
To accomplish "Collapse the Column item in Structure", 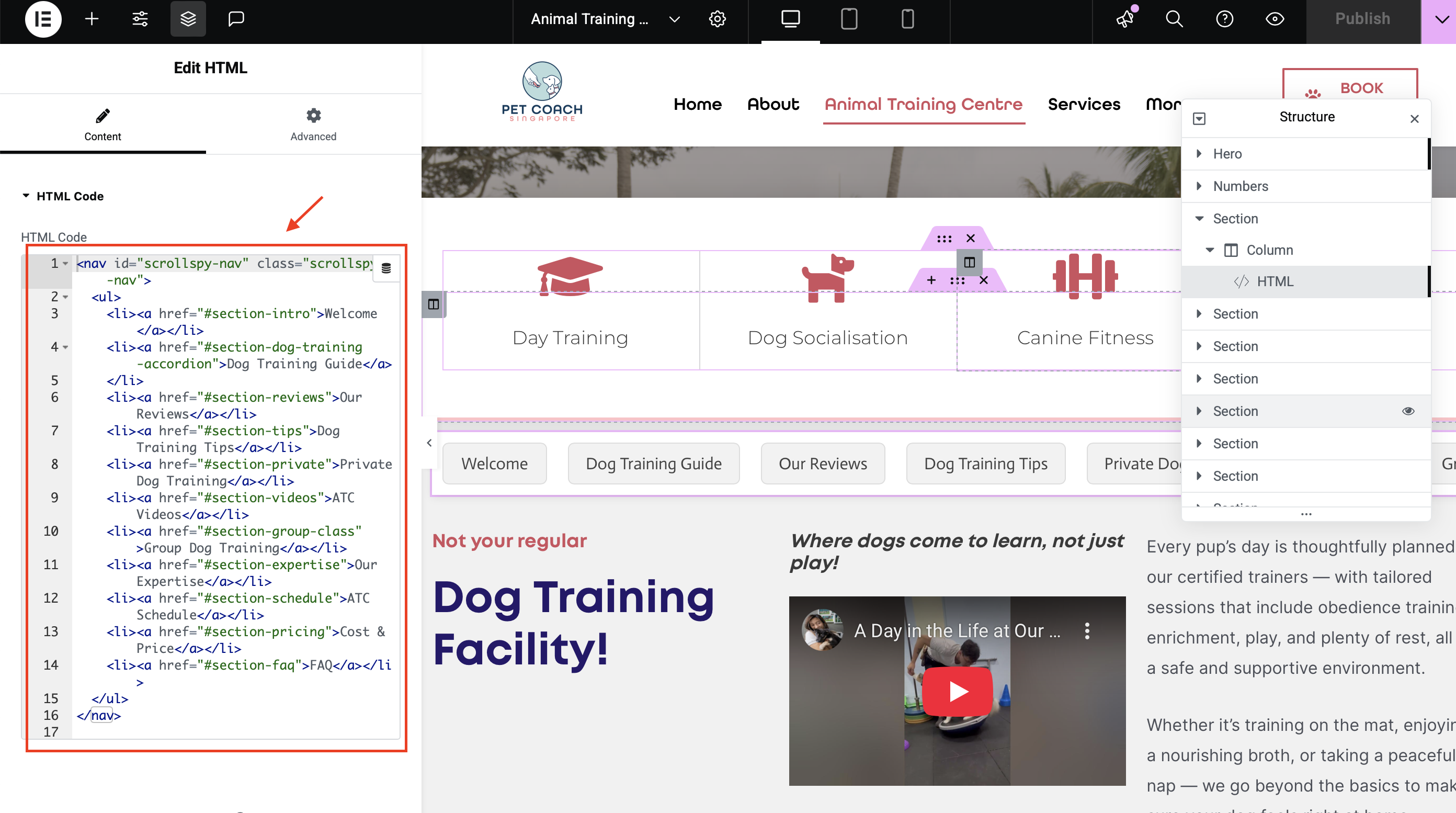I will (x=1210, y=250).
